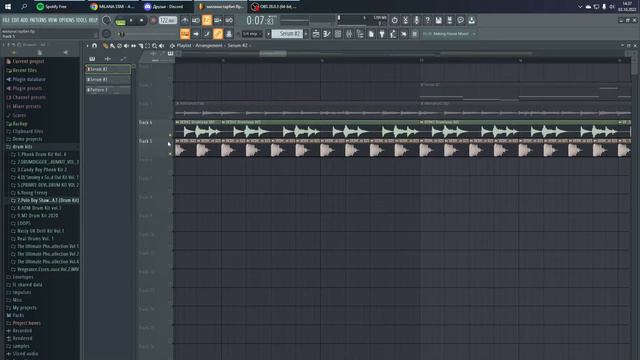640x360 pixels.
Task: Click the tempo field showing 122
Action: pos(167,20)
